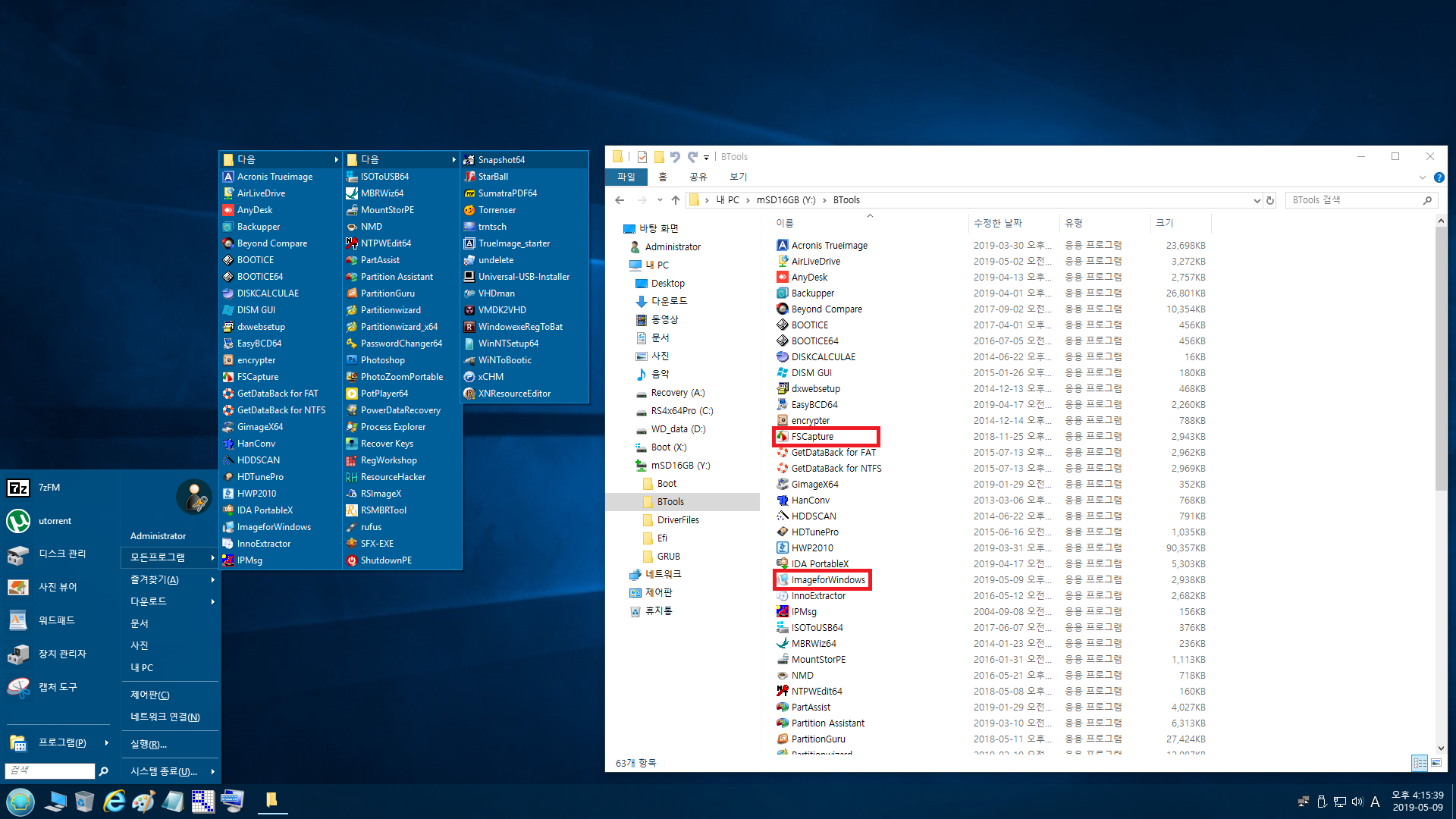Open the quick access toolbar customize dropdown
1456x819 pixels.
tap(706, 157)
